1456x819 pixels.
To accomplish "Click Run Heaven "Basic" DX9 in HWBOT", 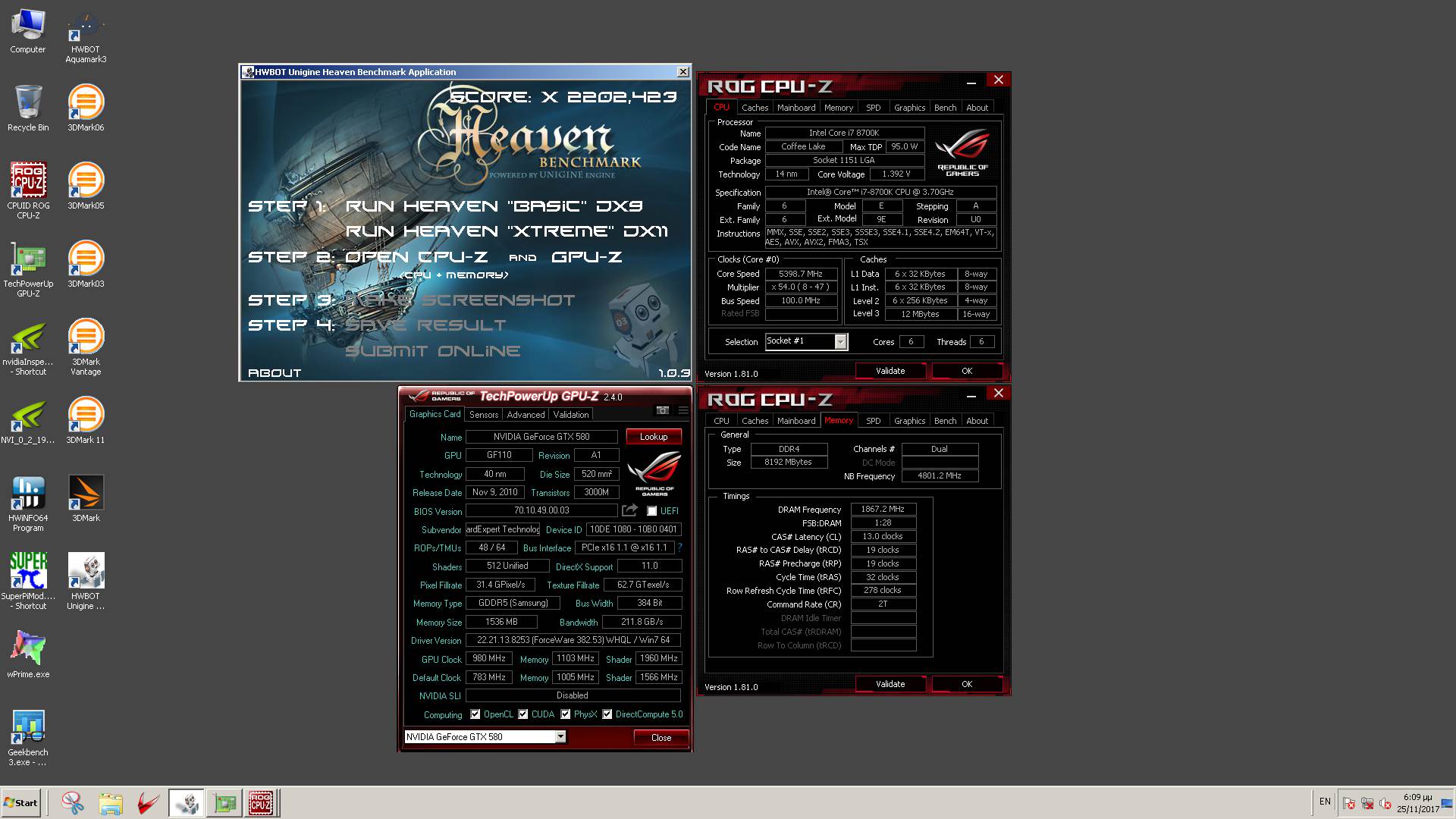I will [494, 206].
